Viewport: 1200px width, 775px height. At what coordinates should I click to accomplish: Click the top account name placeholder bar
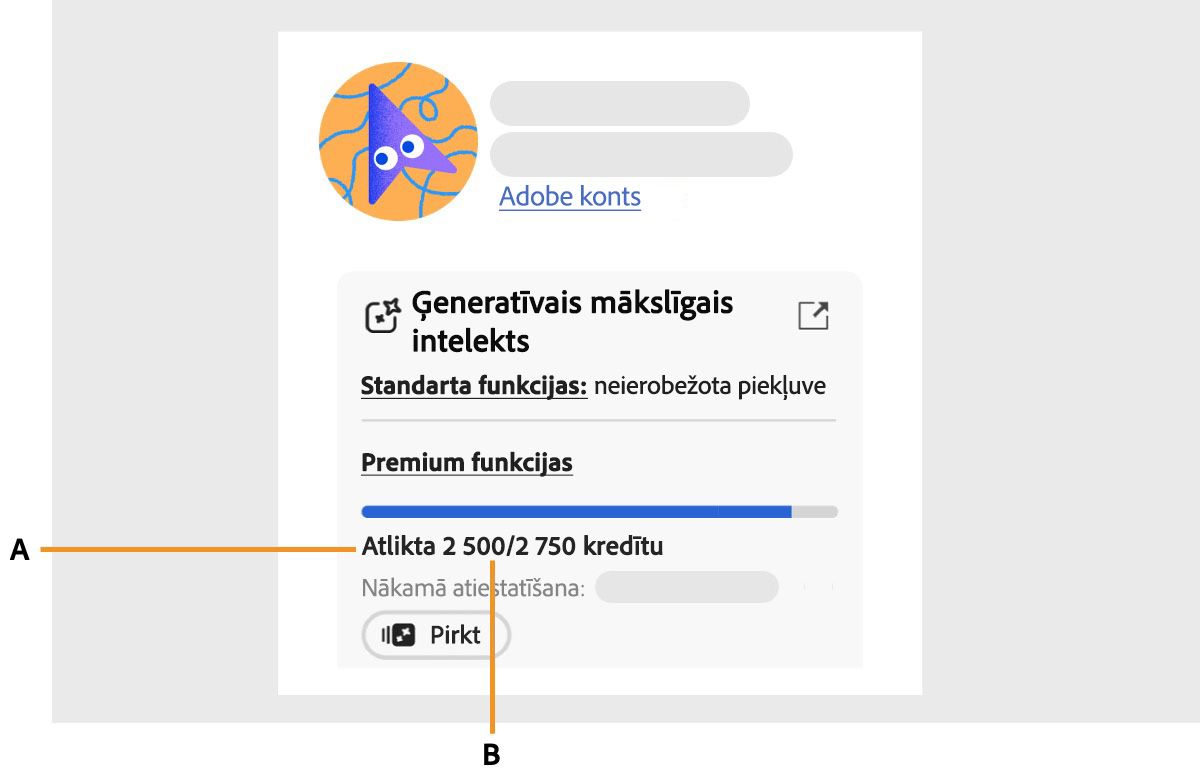(x=619, y=103)
